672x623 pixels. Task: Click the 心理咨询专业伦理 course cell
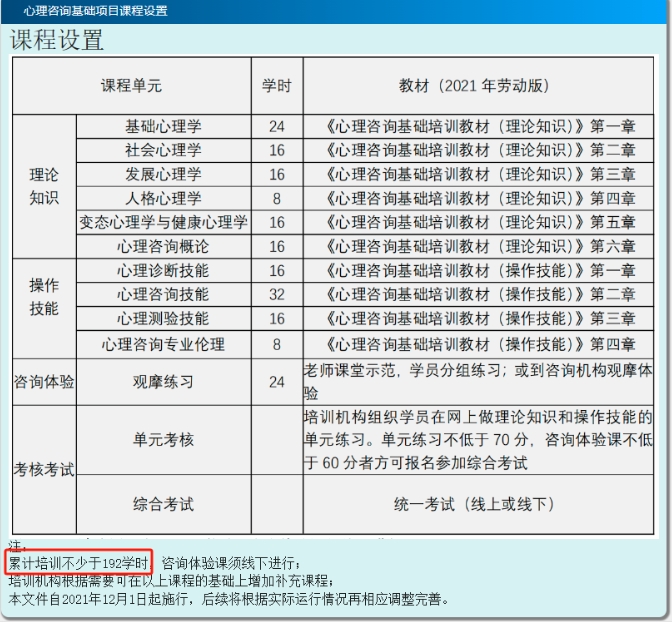pos(163,344)
